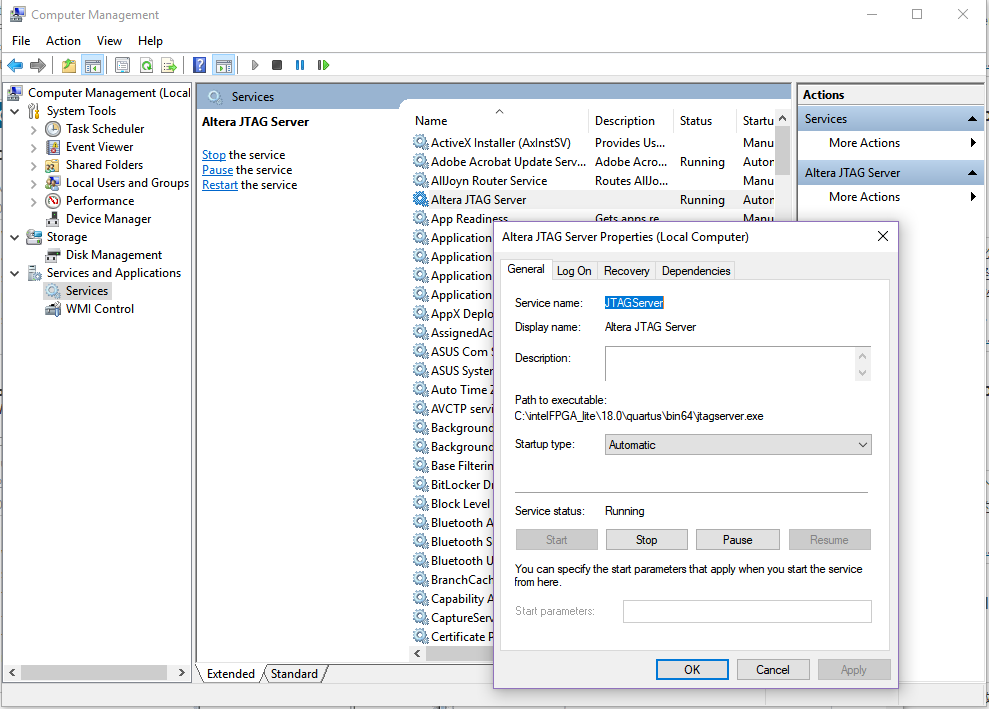Click the Forward arrow in the toolbar

click(x=38, y=65)
